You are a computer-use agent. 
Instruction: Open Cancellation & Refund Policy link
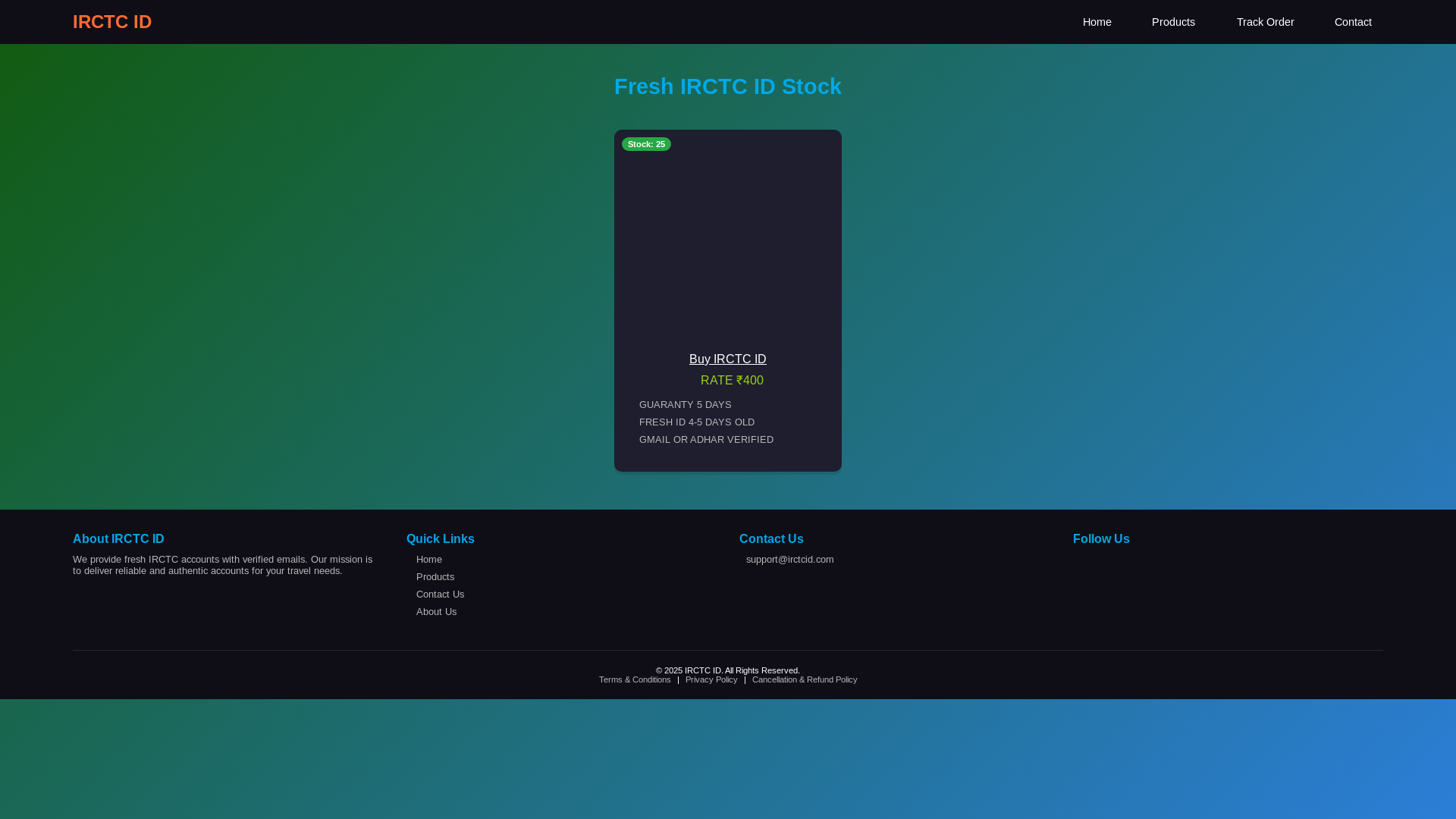(x=805, y=679)
